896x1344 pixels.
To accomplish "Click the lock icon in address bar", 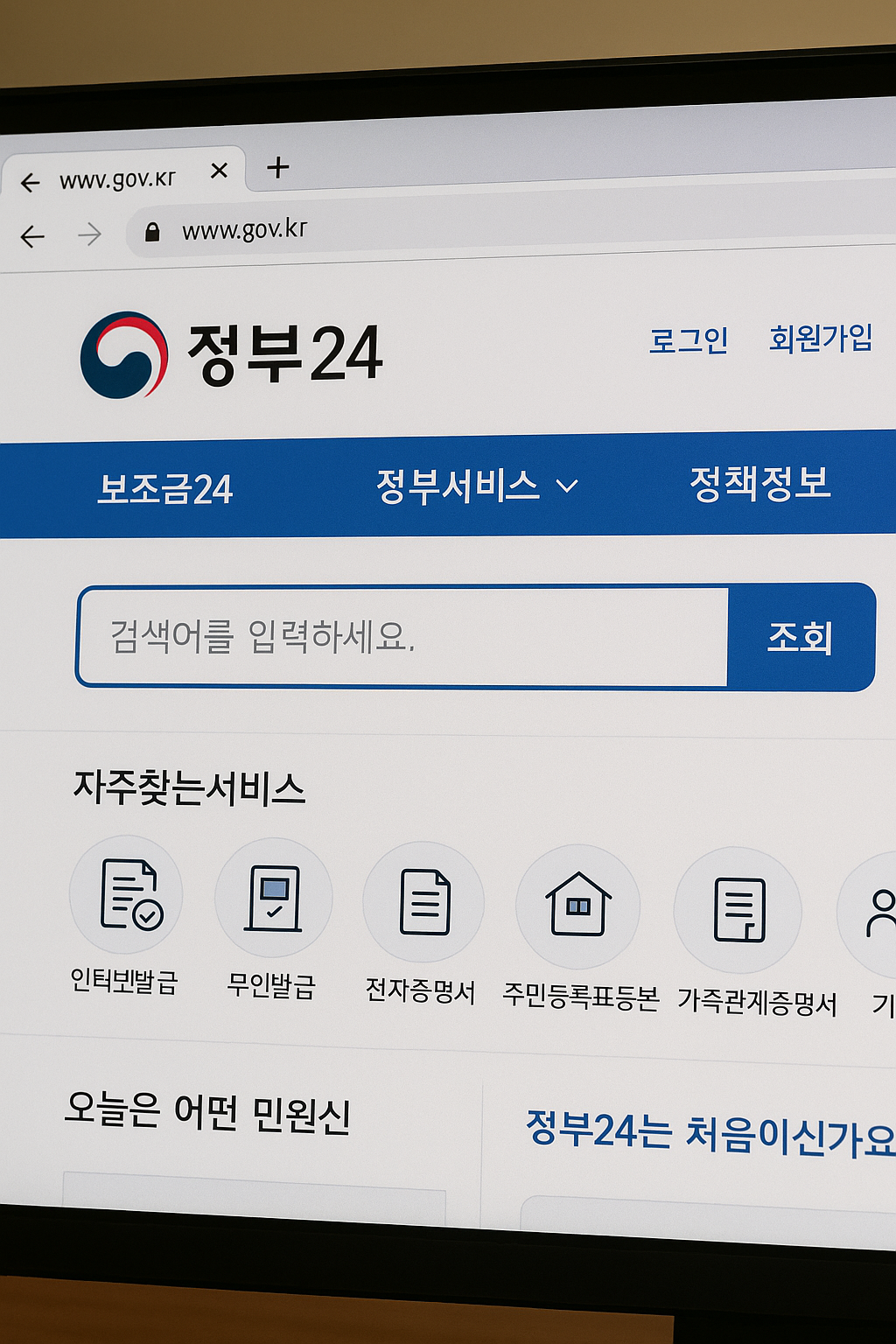I will click(152, 232).
